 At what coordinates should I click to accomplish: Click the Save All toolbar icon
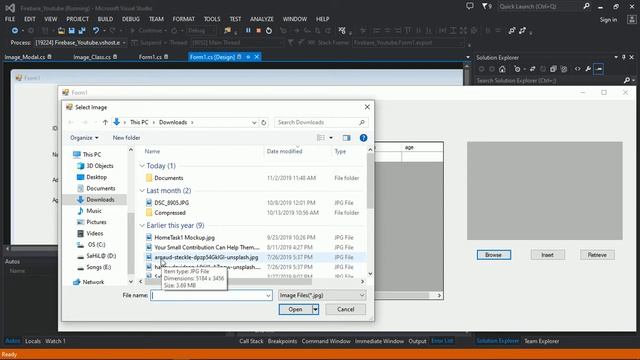82,31
